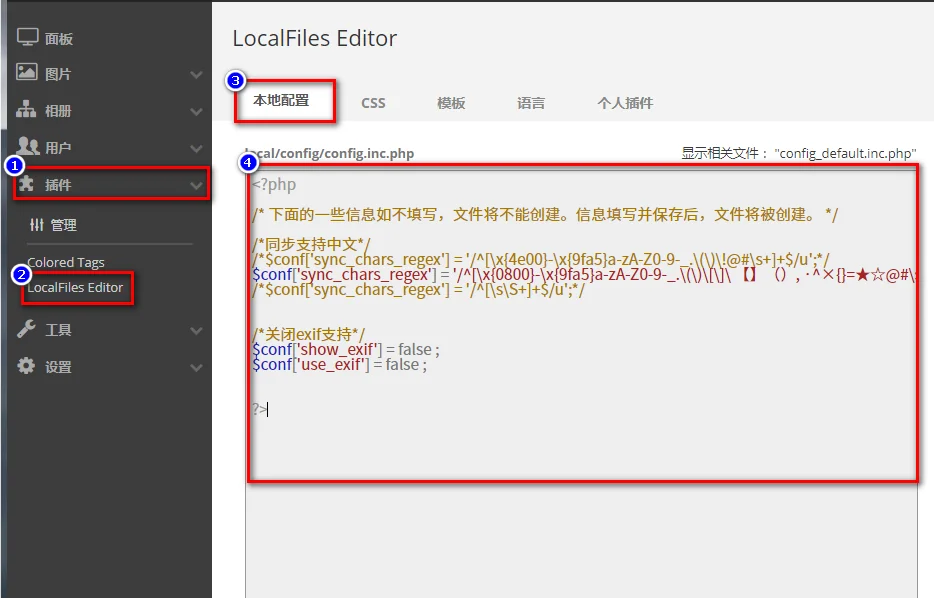Switch to the CSS tab
Viewport: 934px width, 598px height.
pos(373,103)
